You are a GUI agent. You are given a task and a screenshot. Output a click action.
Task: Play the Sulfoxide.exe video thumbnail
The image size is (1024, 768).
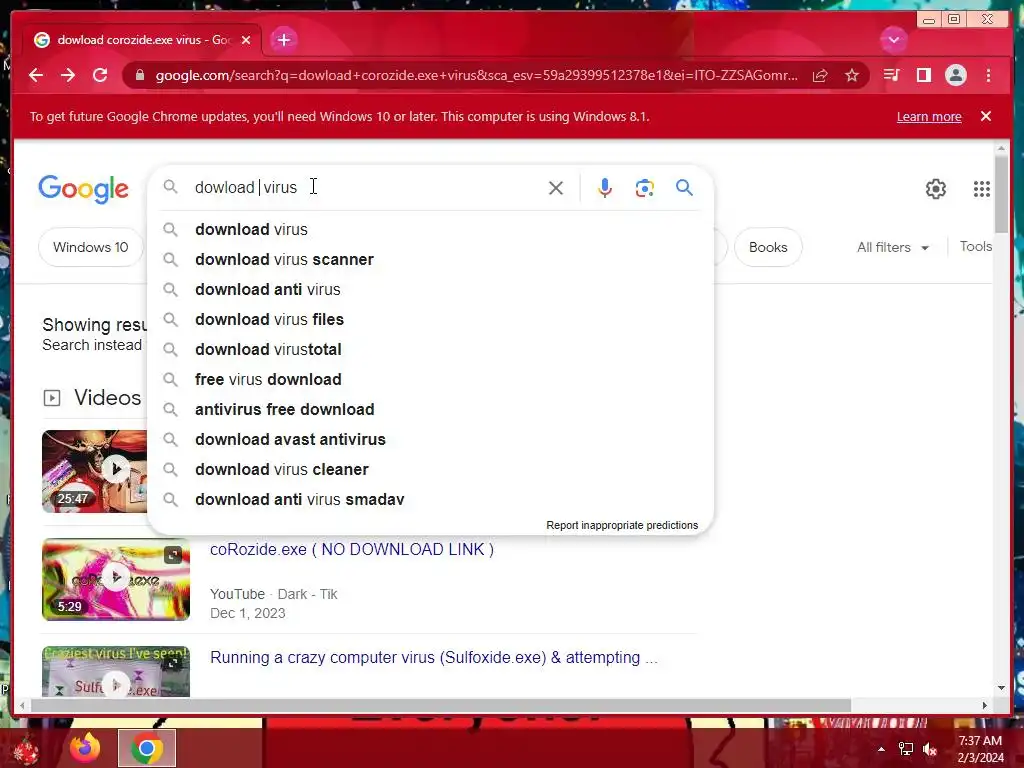pos(116,671)
